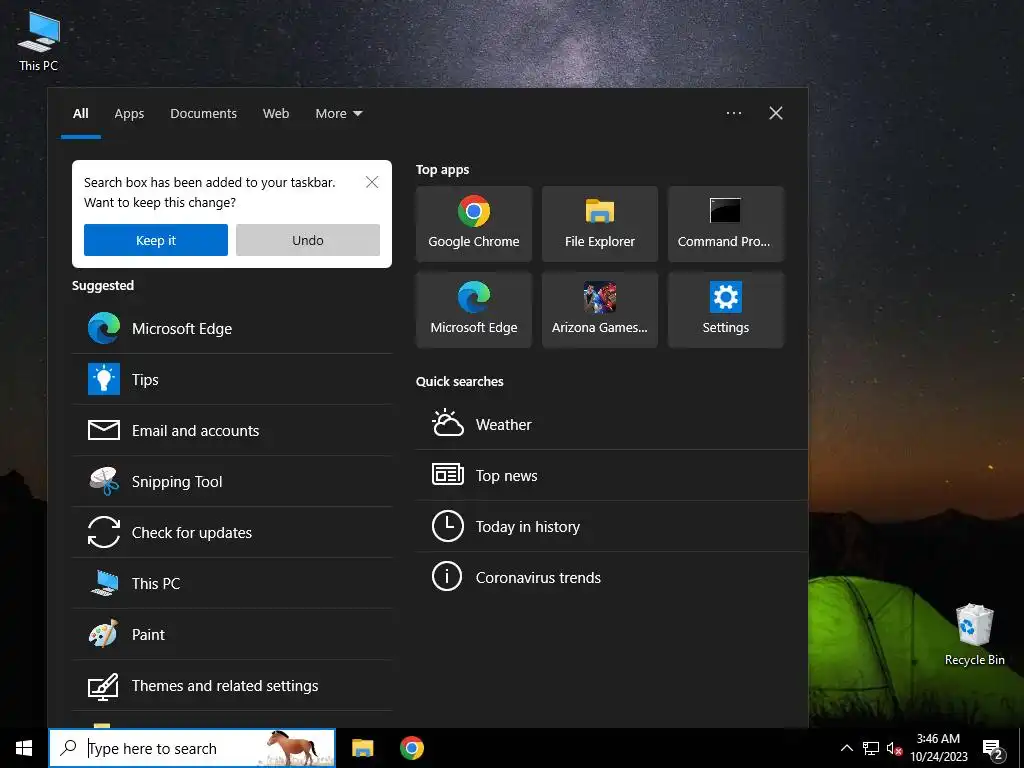The width and height of the screenshot is (1024, 768).
Task: Click the network tray icon
Action: (871, 749)
